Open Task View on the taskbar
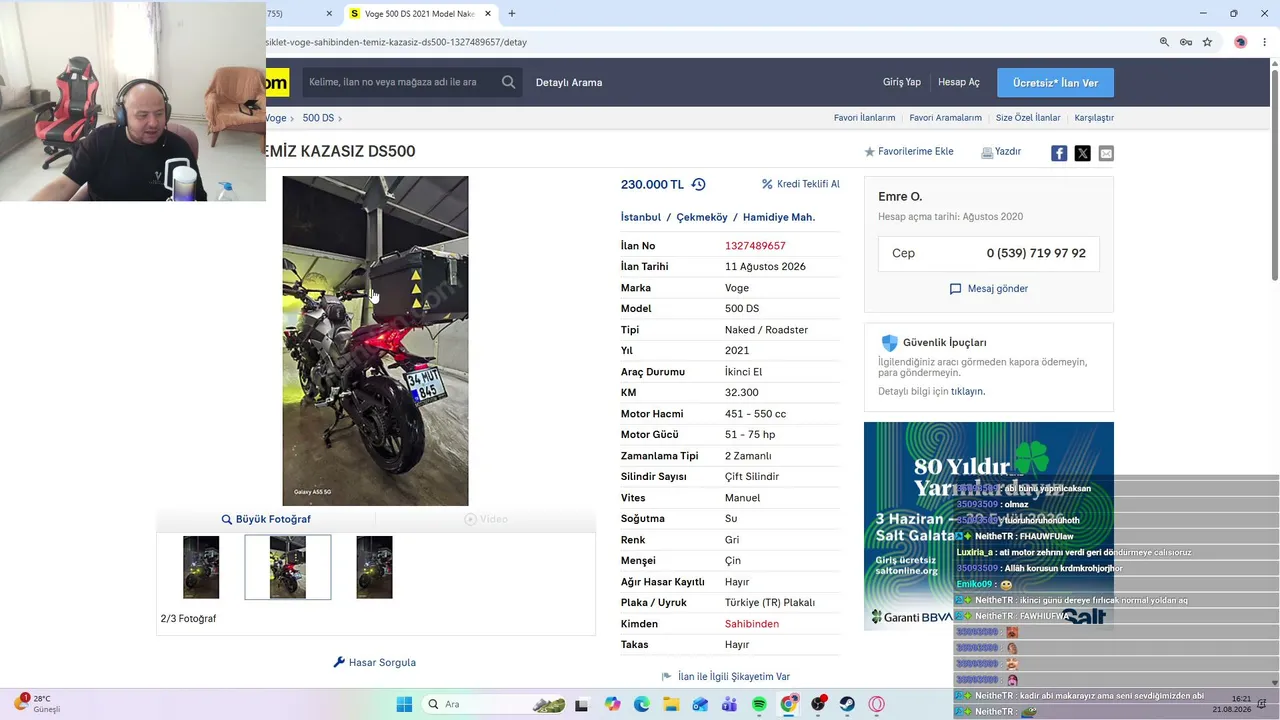 (x=582, y=704)
